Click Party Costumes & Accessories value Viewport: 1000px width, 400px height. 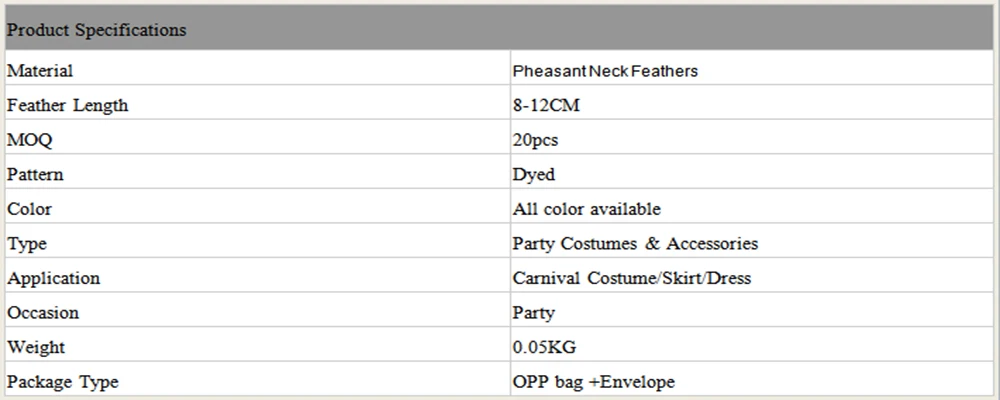click(x=635, y=243)
